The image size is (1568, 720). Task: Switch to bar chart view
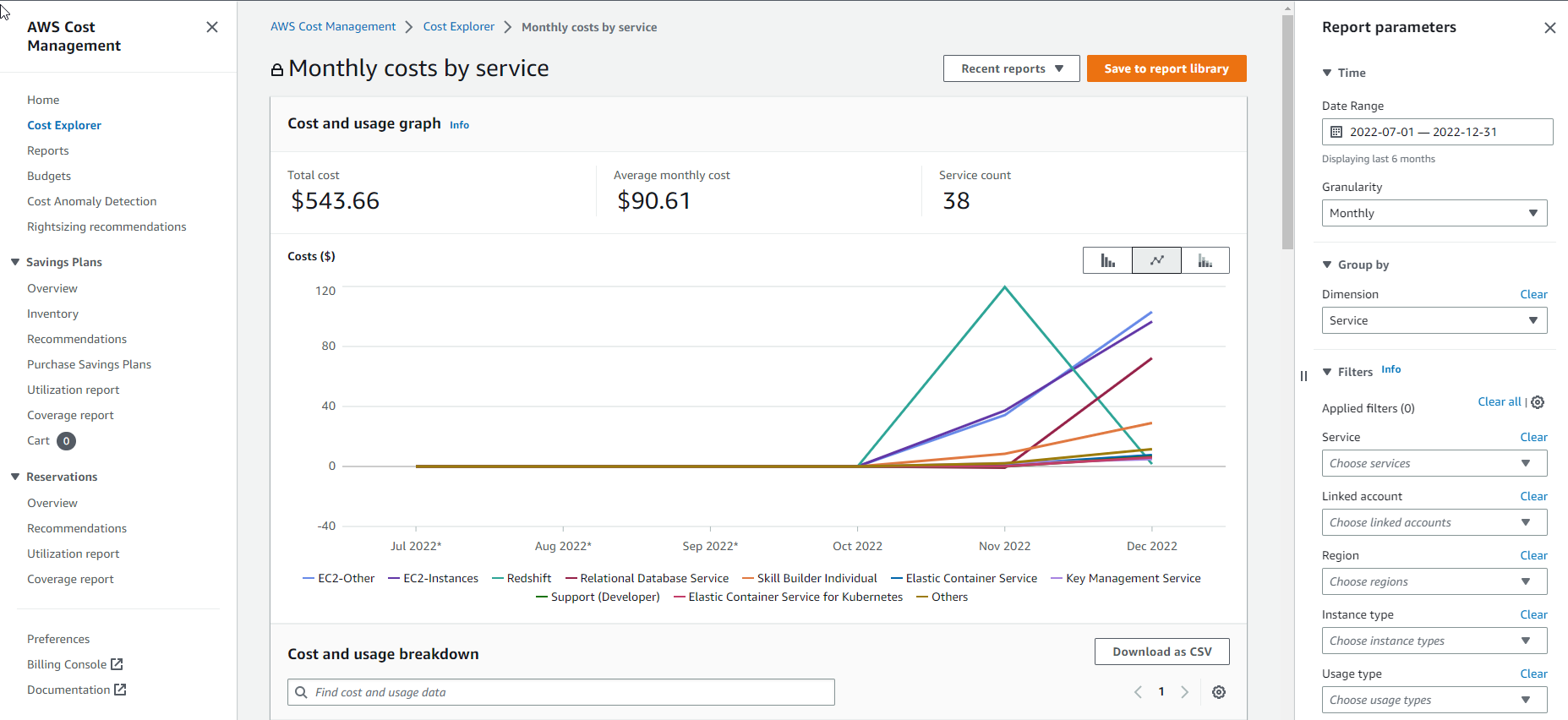coord(1107,260)
